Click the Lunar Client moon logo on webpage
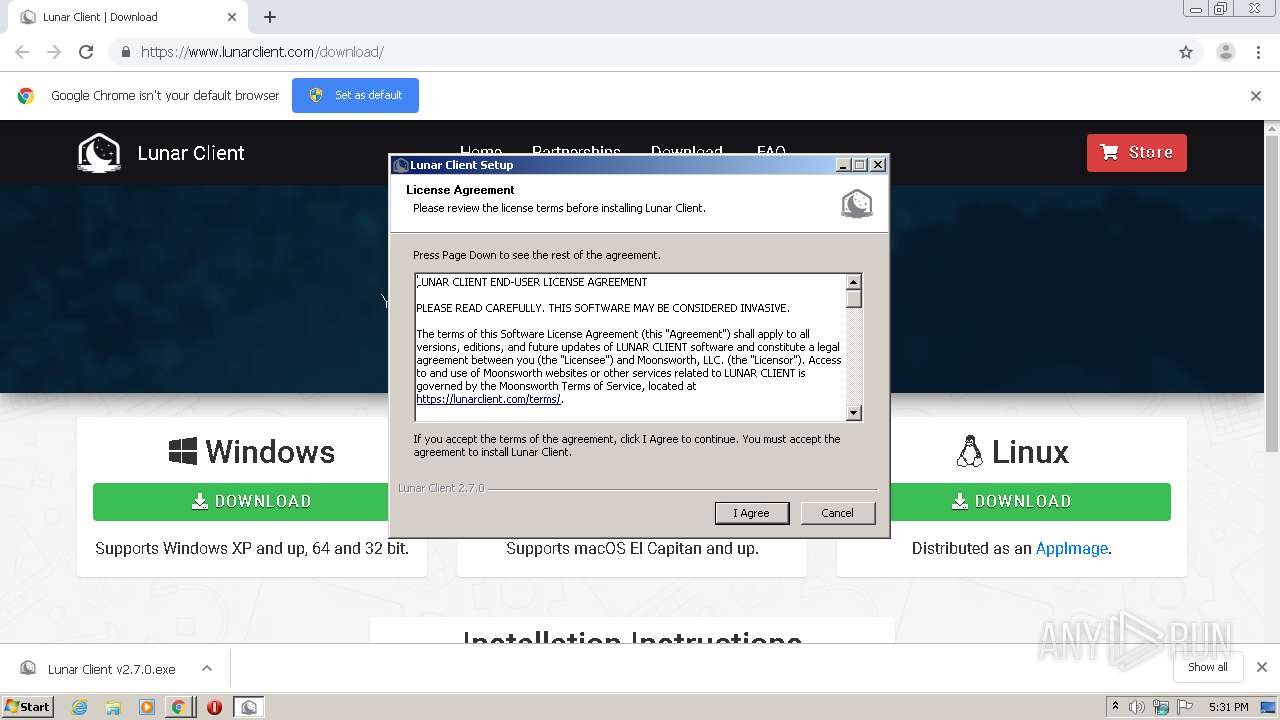 99,153
